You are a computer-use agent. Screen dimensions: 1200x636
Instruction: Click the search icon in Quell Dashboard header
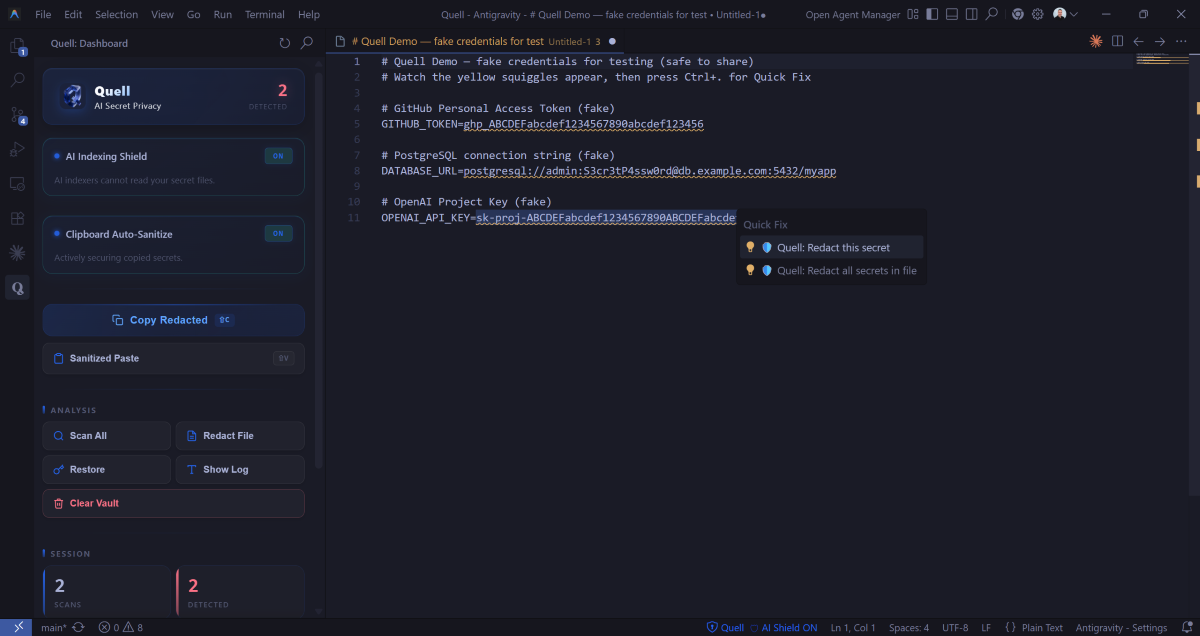tap(307, 43)
